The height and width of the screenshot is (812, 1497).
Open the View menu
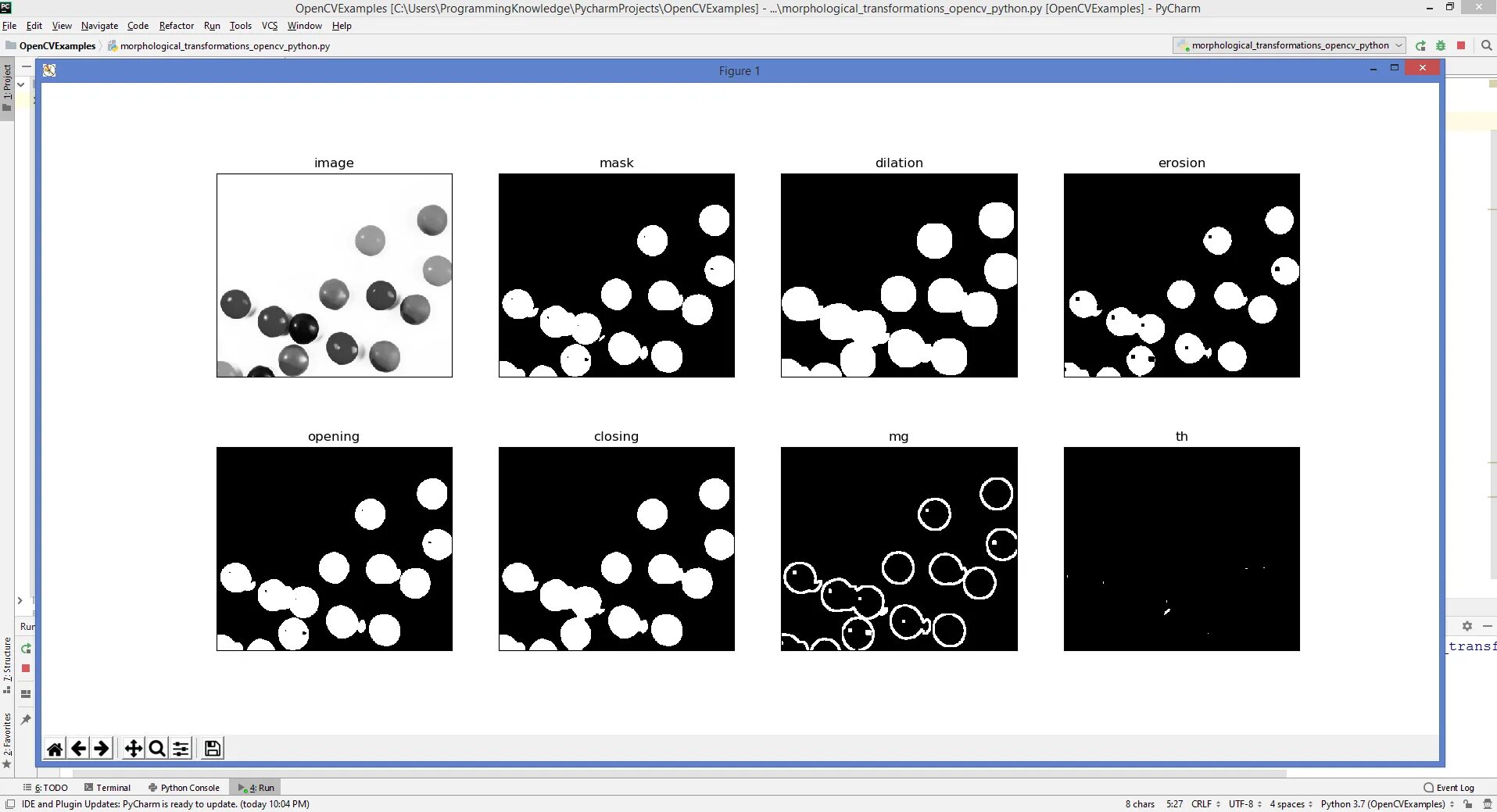coord(62,26)
